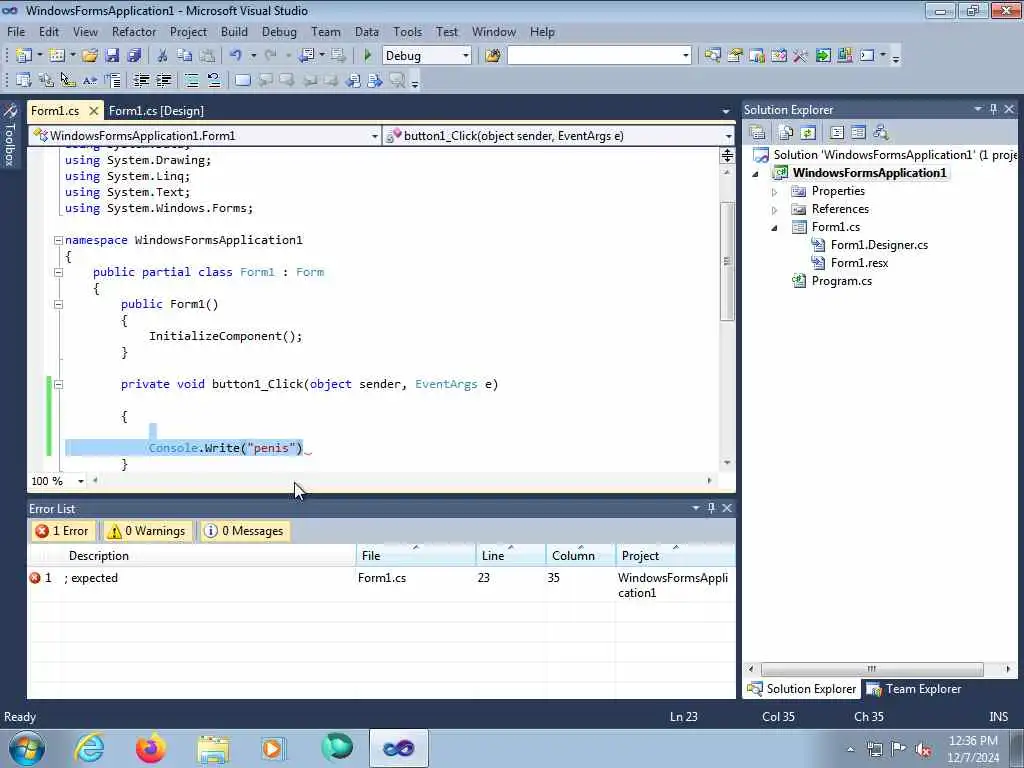Click the Add New Item toolbar icon
Screen dimensions: 1024x768
(x=57, y=56)
